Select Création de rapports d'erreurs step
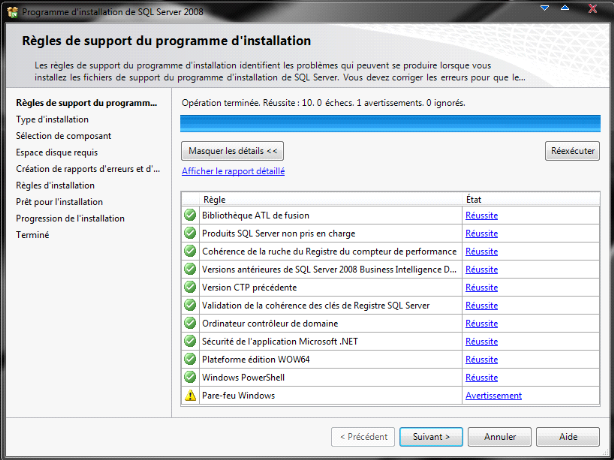 [88, 169]
